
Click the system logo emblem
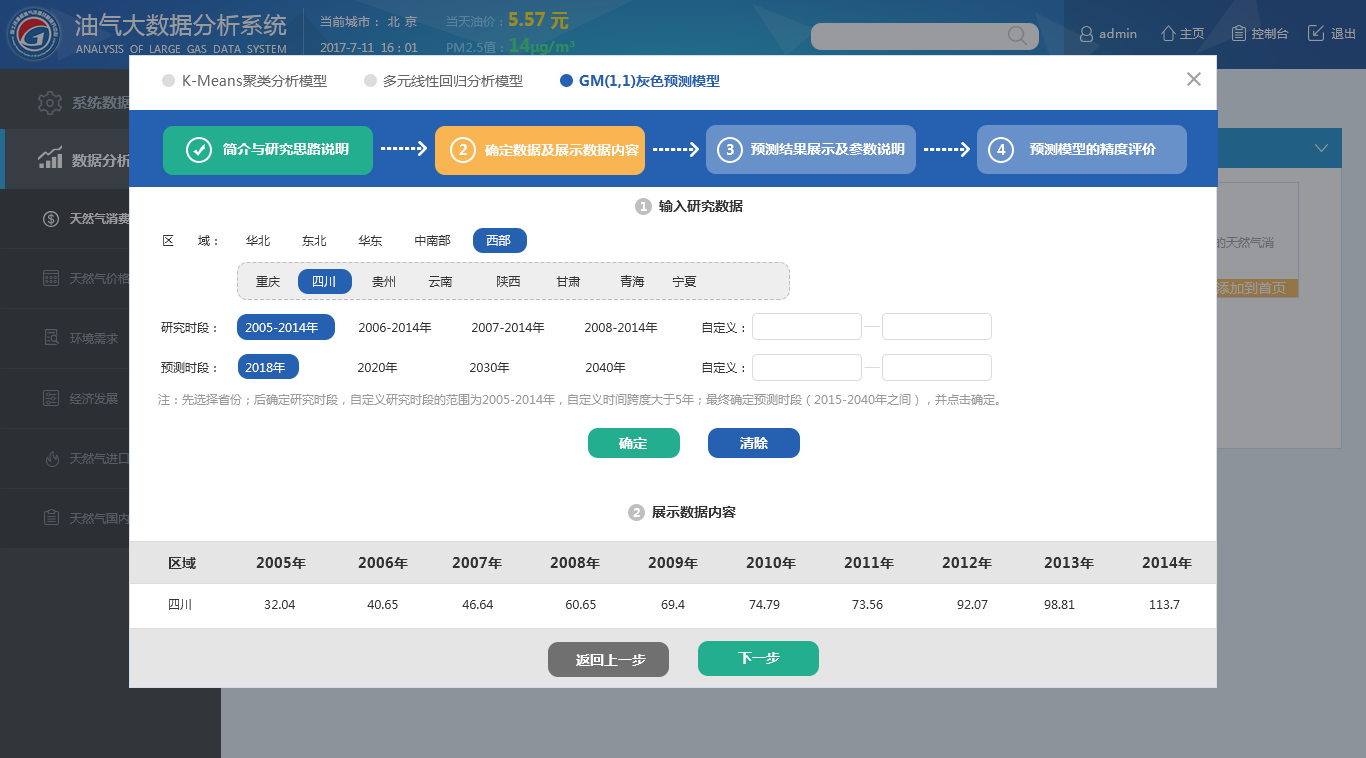[x=34, y=34]
